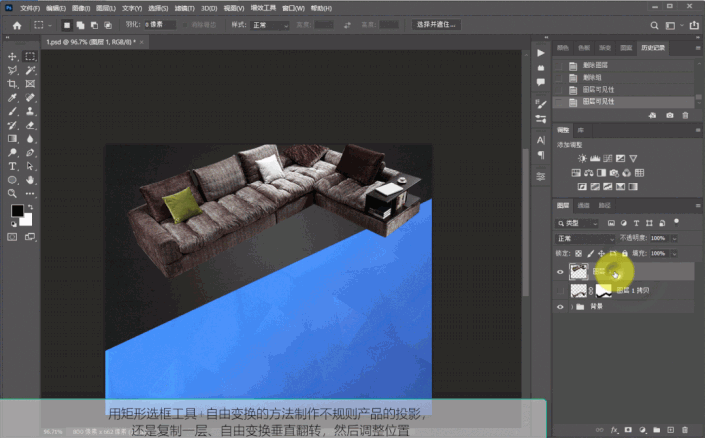Select the Move tool

[x=12, y=57]
